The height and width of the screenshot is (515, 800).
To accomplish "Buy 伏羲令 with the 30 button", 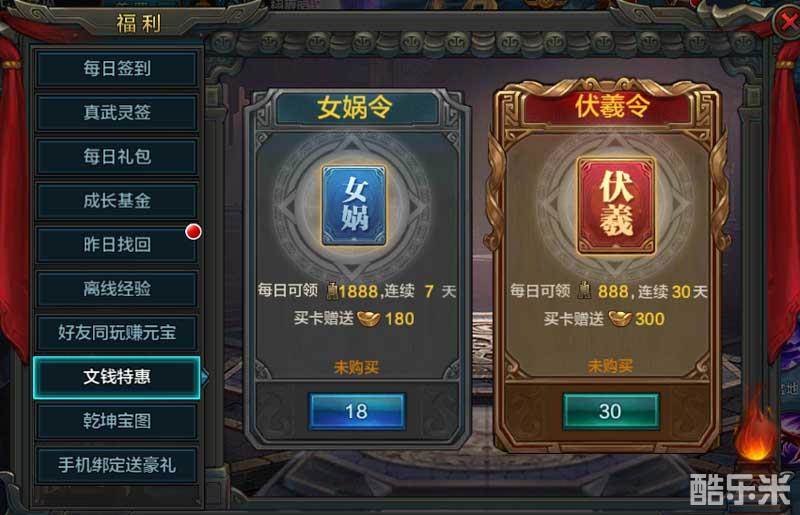I will [x=611, y=411].
